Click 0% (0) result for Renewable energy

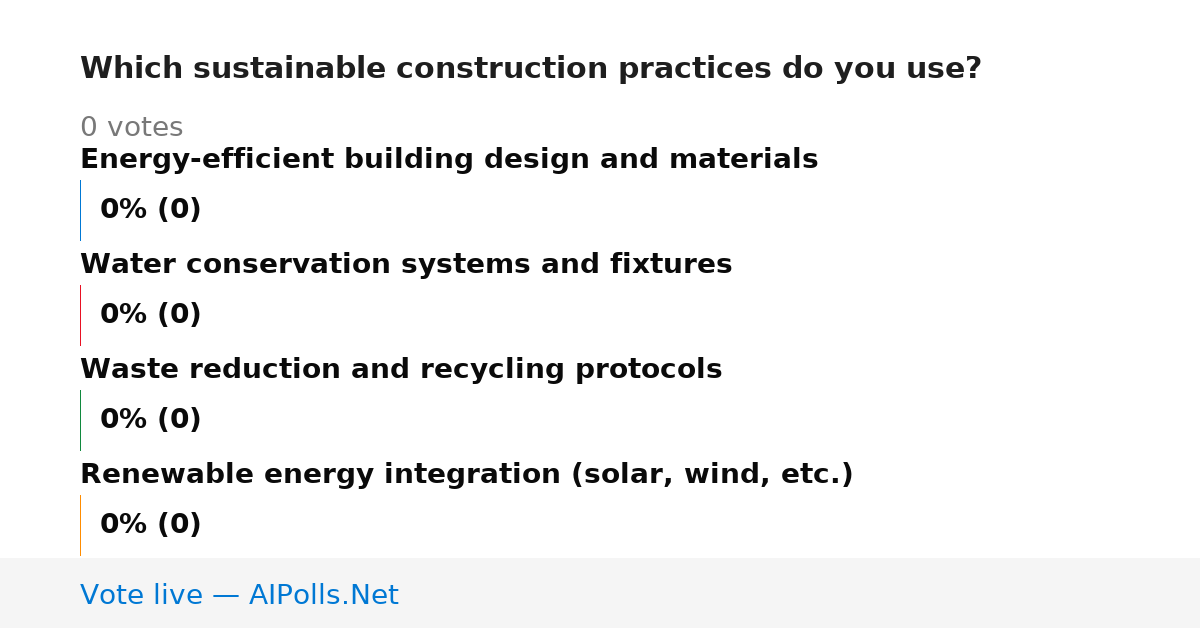pos(151,525)
